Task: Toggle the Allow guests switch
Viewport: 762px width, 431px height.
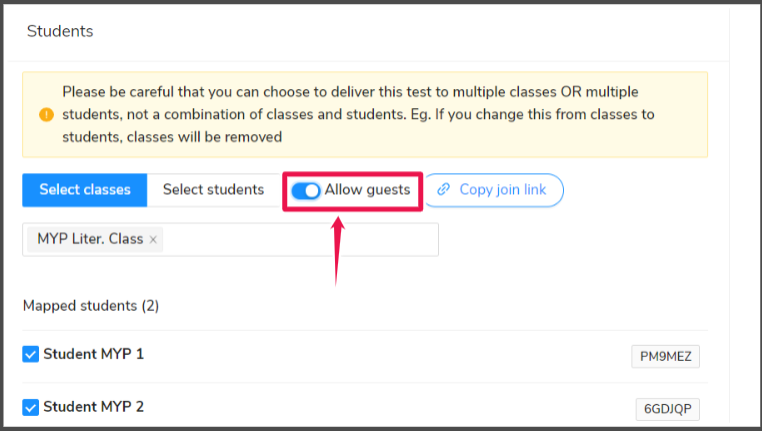Action: point(306,190)
